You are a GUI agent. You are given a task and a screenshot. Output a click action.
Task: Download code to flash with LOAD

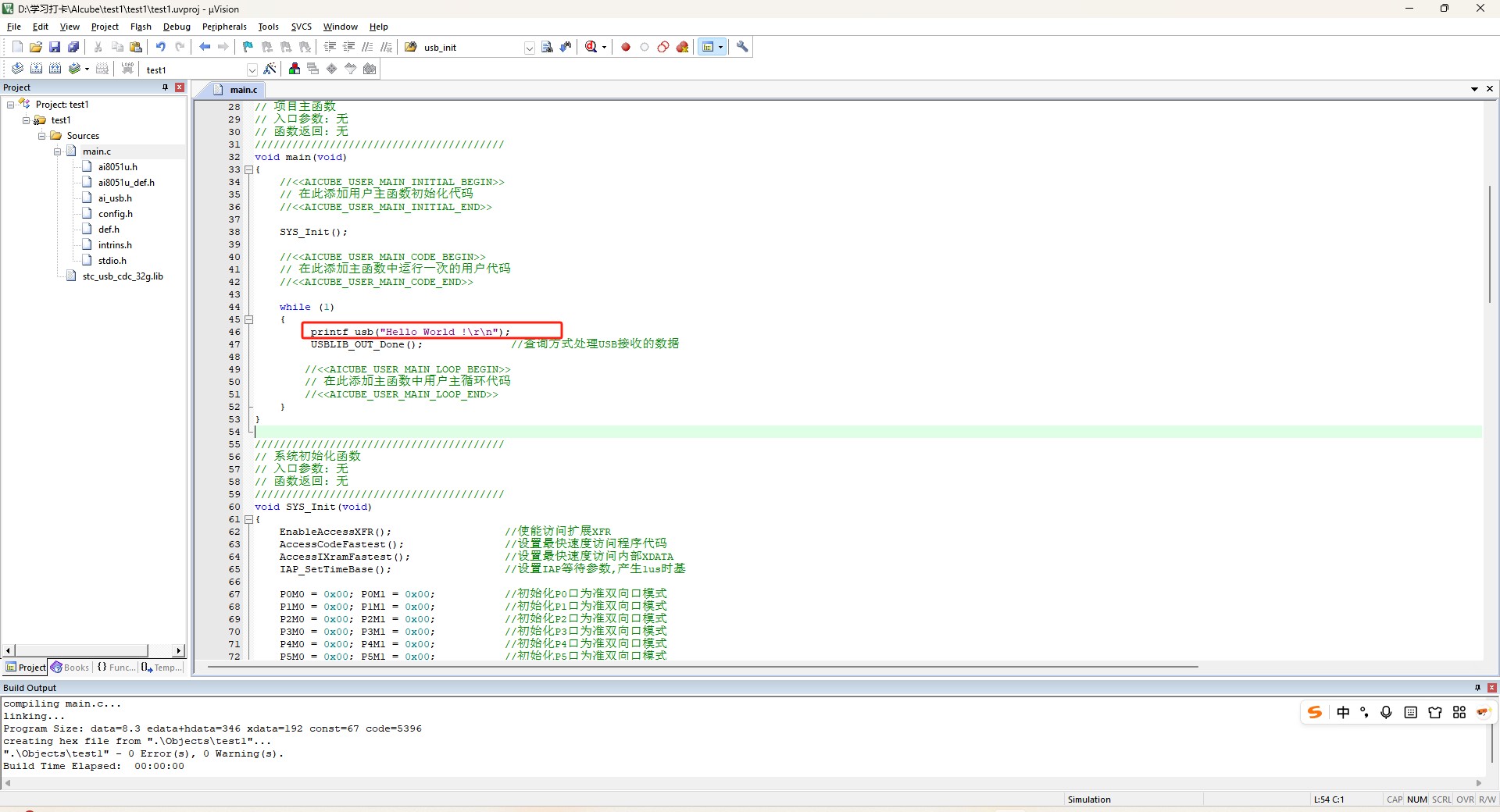(x=127, y=69)
